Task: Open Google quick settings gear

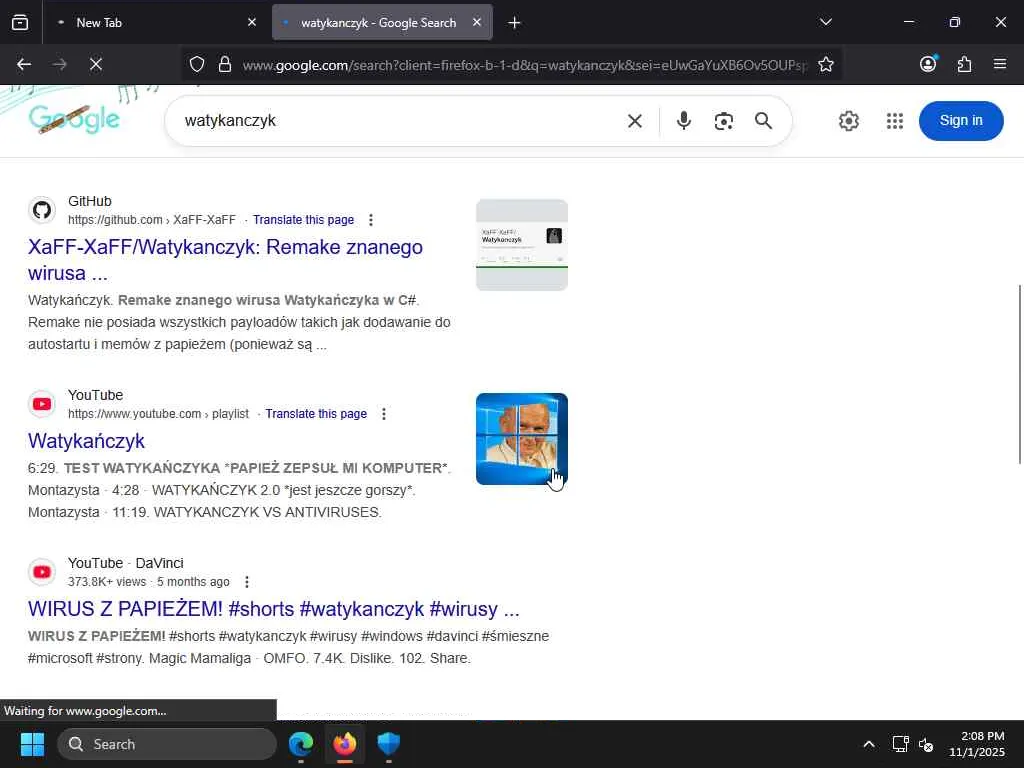Action: 848,121
